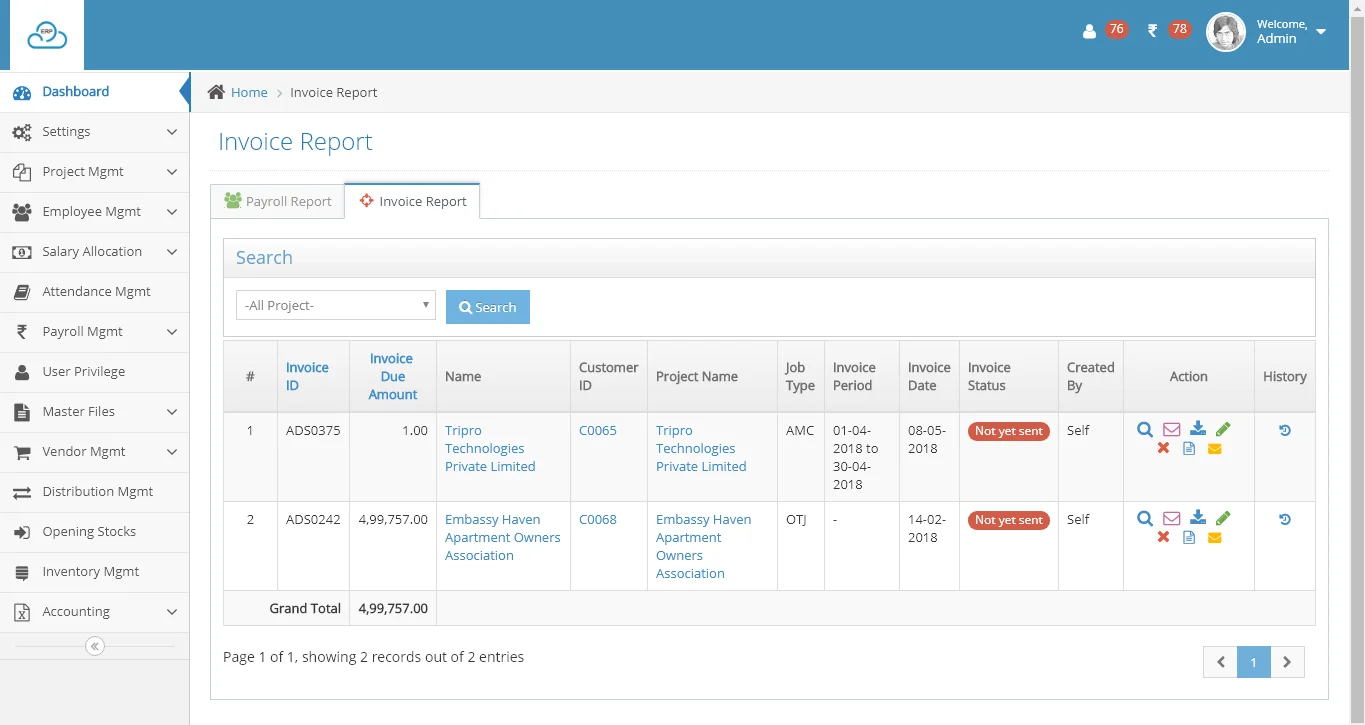Click Not yet sent status for ADS0242

pos(1008,520)
